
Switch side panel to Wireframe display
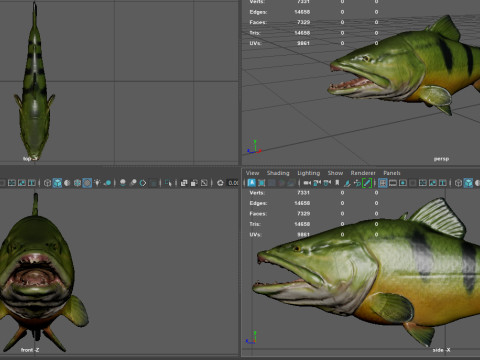point(458,183)
